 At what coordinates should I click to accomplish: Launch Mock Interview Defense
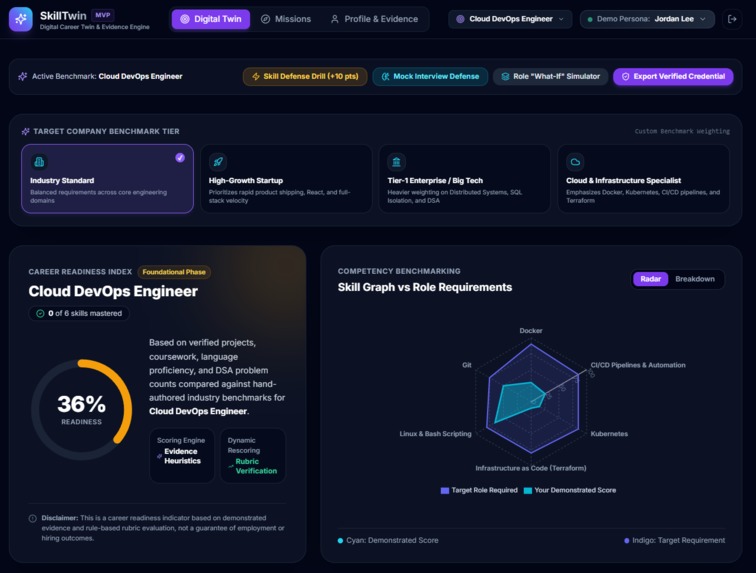430,77
